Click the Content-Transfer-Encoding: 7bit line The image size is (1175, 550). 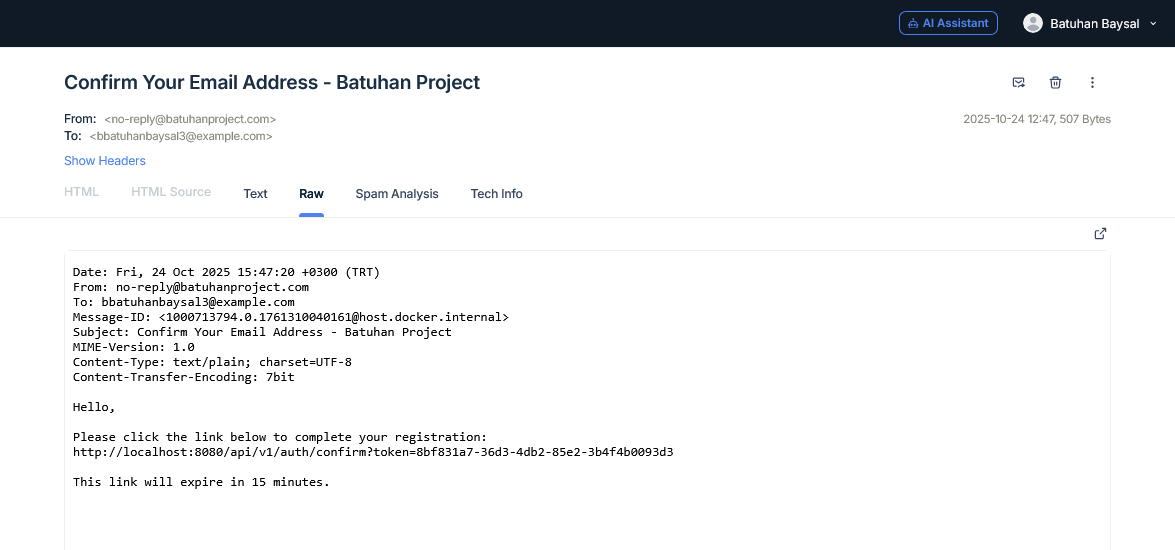184,377
